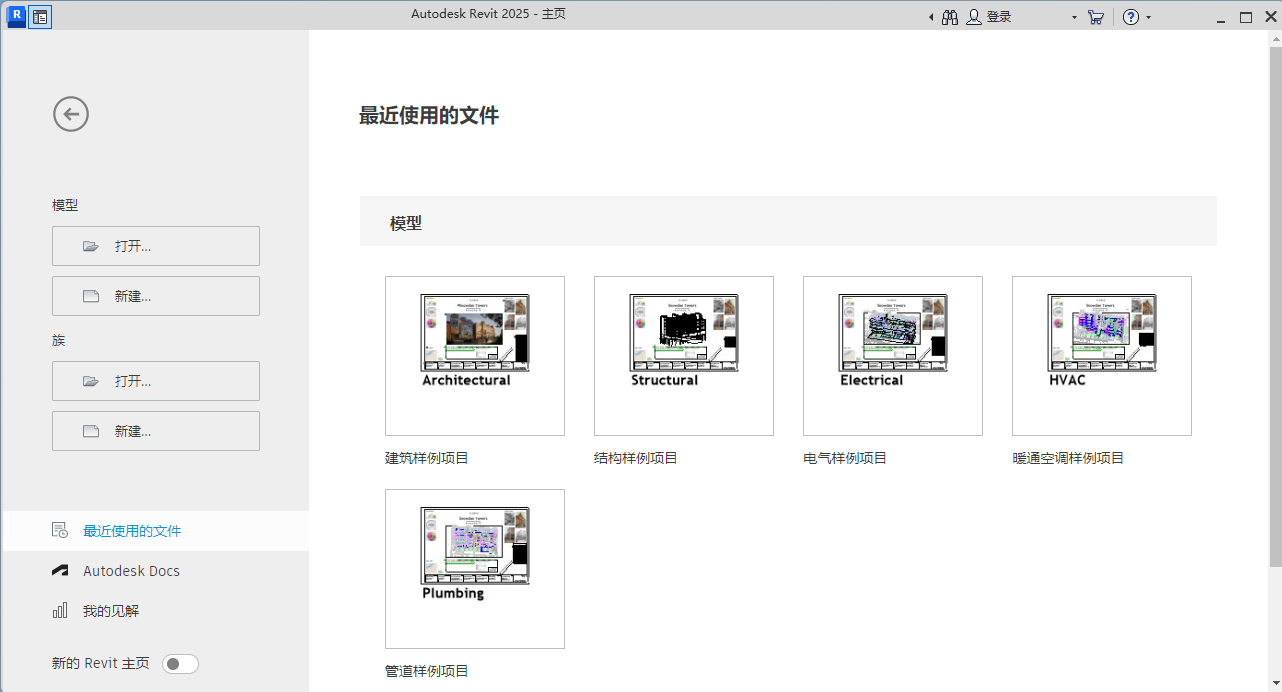This screenshot has width=1282, height=692.
Task: Create a new family with 新建 under 族
Action: (x=155, y=430)
